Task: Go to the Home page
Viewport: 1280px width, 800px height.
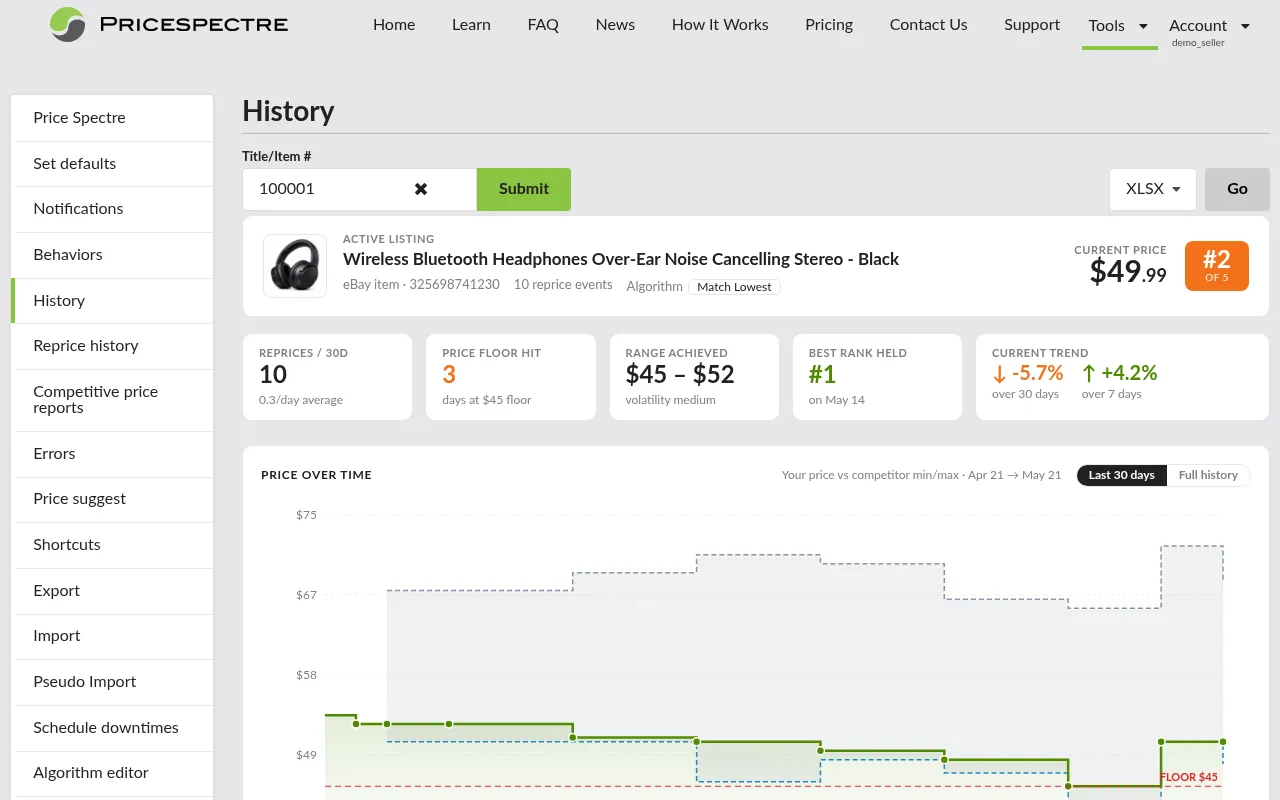Action: point(394,25)
